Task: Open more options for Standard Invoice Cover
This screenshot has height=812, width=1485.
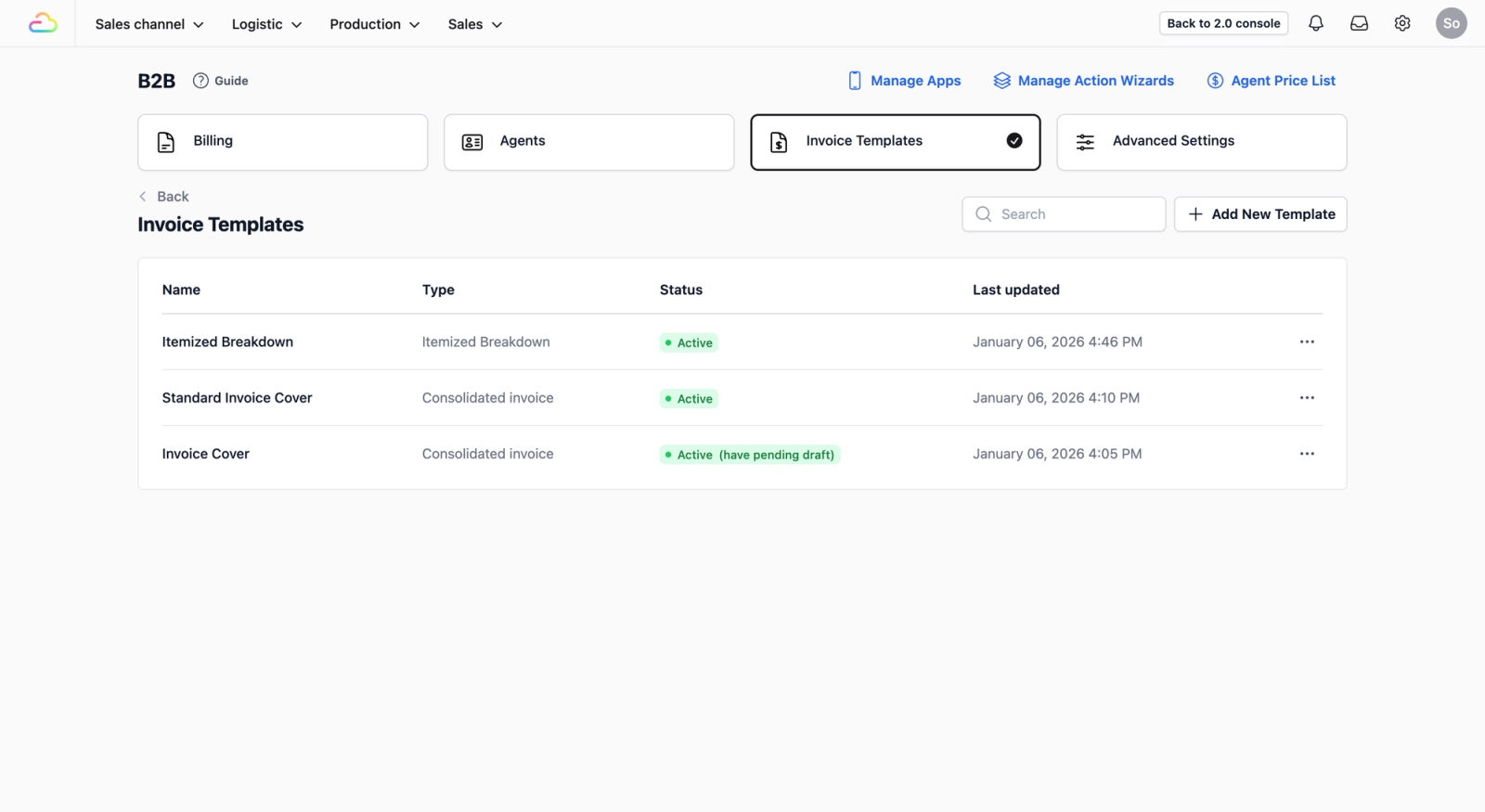Action: pyautogui.click(x=1307, y=397)
